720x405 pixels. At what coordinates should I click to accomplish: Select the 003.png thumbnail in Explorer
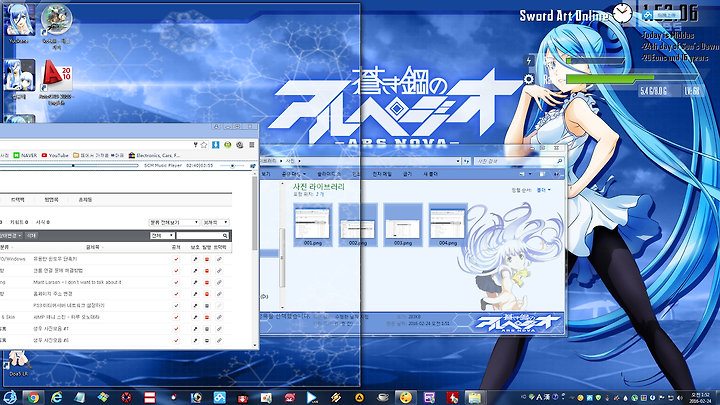click(403, 225)
